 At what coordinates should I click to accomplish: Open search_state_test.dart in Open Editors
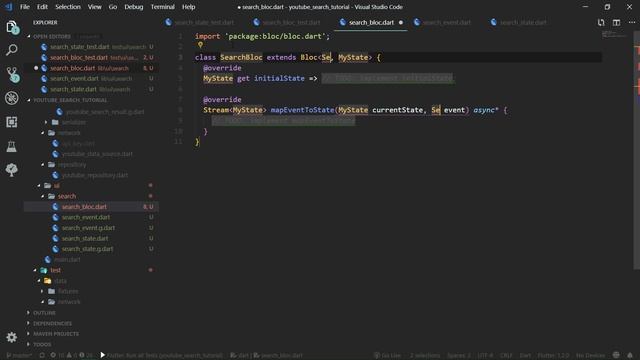tap(92, 47)
